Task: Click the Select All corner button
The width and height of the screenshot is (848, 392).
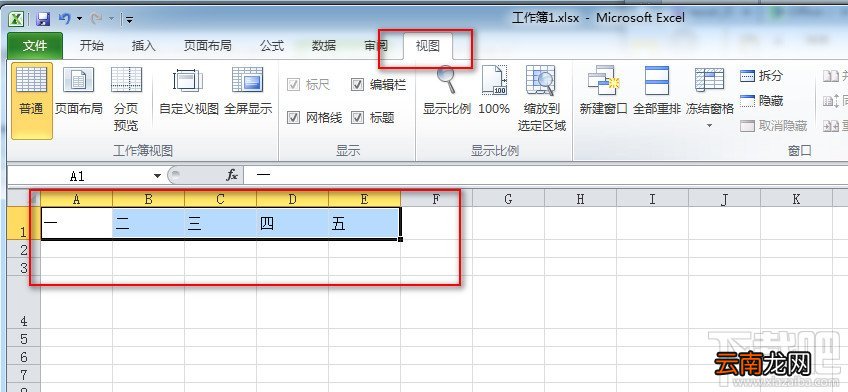Action: 24,199
